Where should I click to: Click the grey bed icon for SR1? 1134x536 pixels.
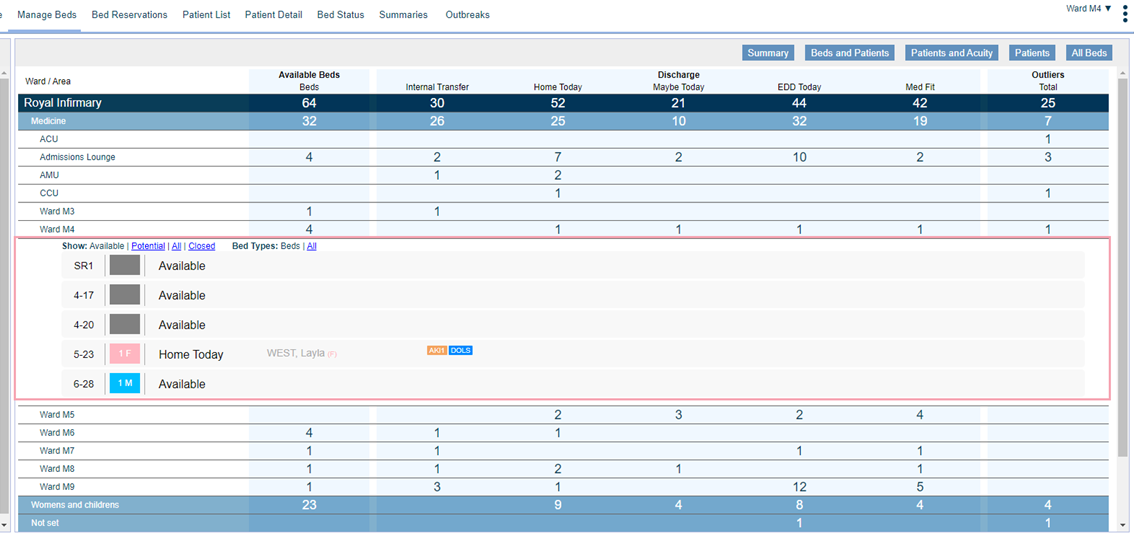coord(124,266)
